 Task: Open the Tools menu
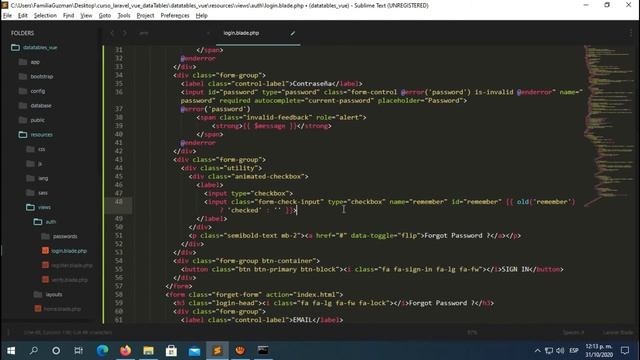pos(124,16)
